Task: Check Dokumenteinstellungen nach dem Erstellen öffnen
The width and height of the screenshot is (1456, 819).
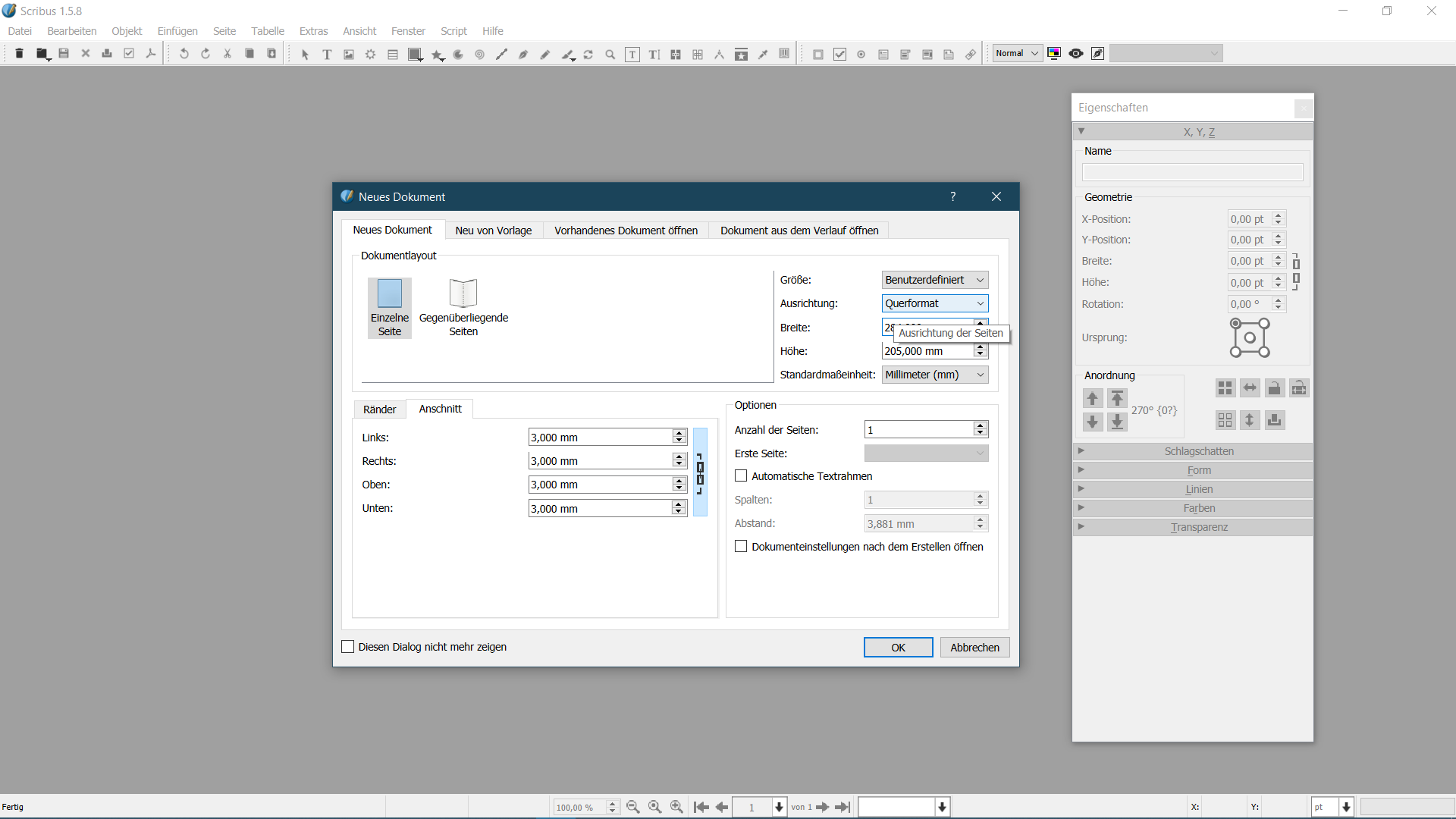Action: [x=741, y=547]
